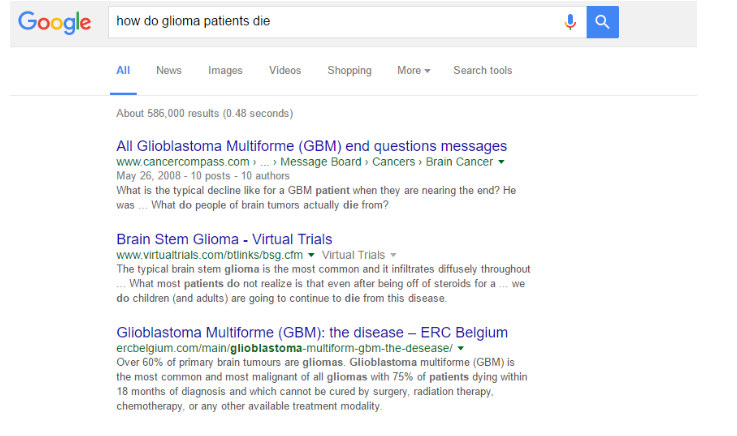Open Brain Stem Glioma Virtual Trials result
Image resolution: width=737 pixels, height=436 pixels.
(x=224, y=239)
